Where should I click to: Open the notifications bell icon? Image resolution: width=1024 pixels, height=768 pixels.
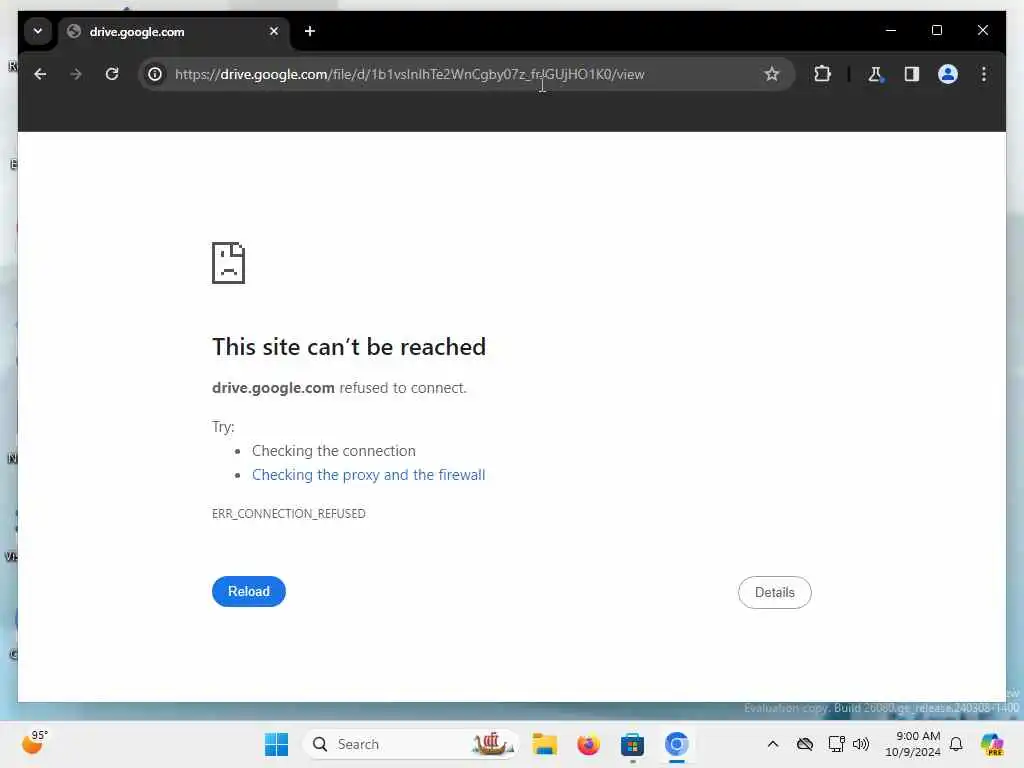956,744
